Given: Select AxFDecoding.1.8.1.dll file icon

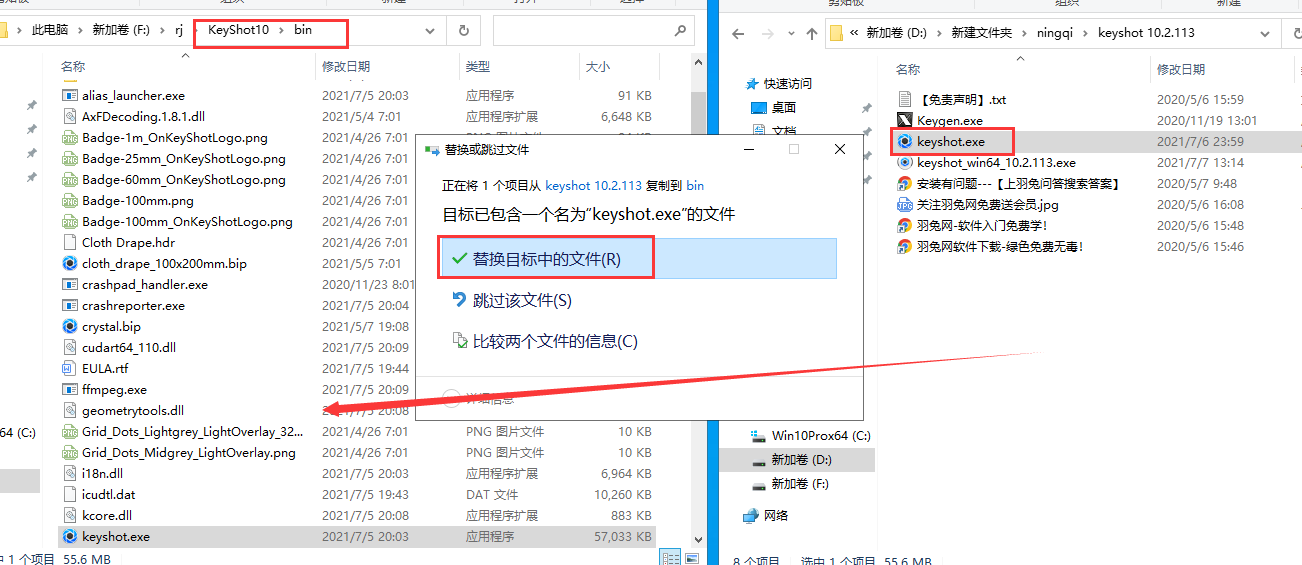Looking at the screenshot, I should click(70, 117).
